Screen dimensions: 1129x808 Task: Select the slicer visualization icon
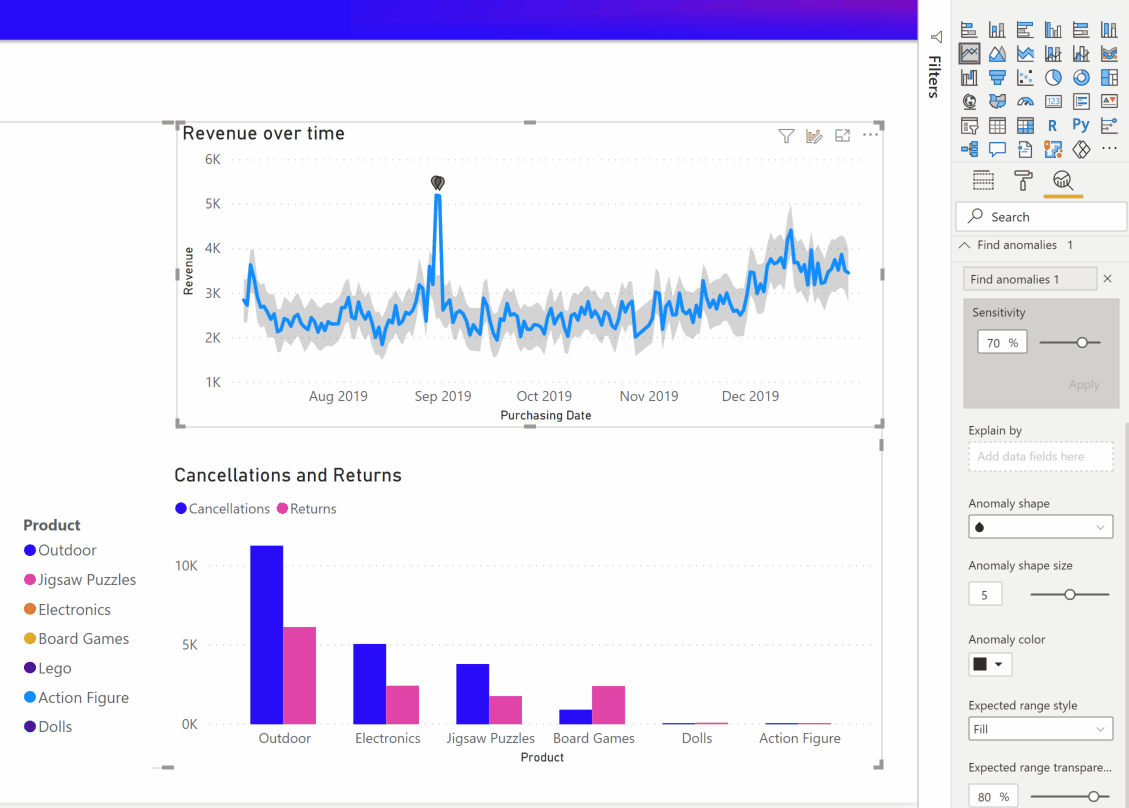click(969, 124)
